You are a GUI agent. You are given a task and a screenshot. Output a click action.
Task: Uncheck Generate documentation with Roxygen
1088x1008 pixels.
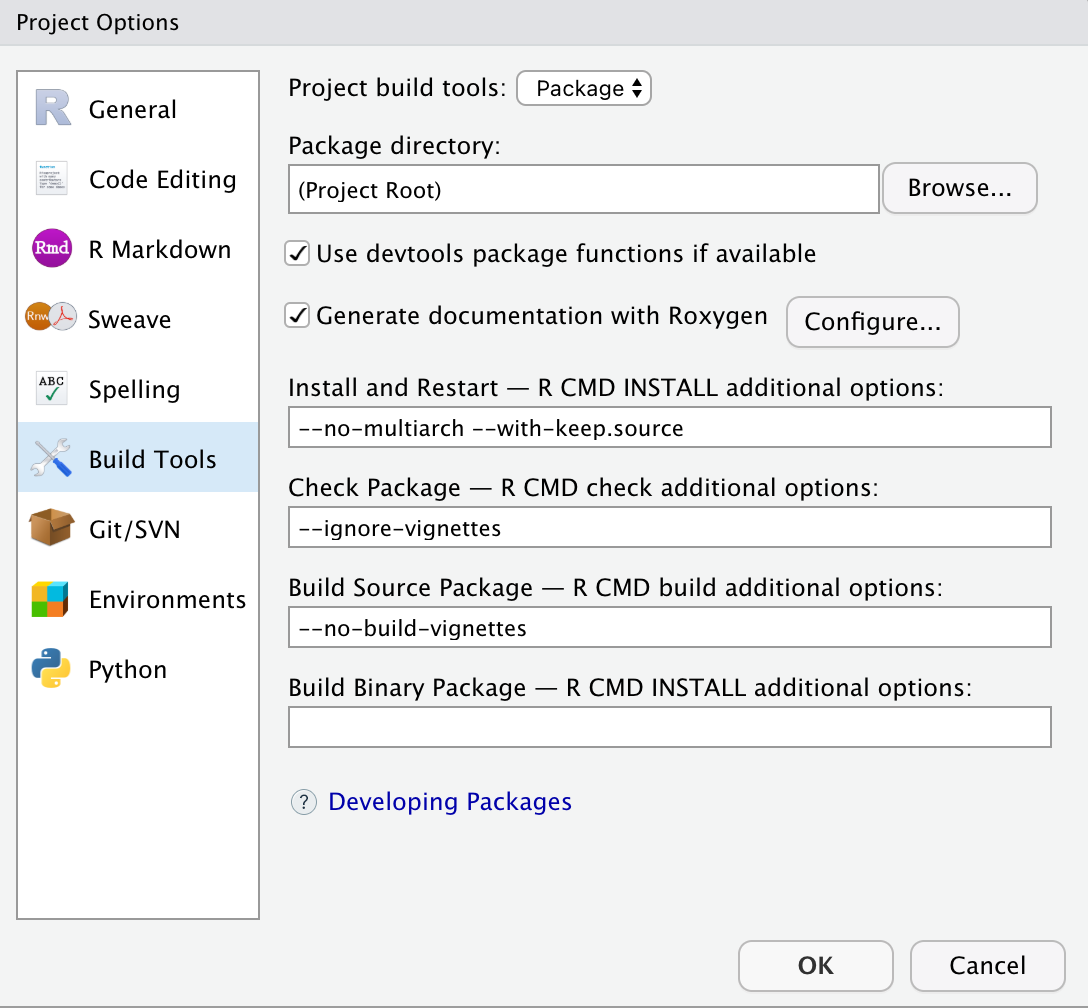[298, 317]
